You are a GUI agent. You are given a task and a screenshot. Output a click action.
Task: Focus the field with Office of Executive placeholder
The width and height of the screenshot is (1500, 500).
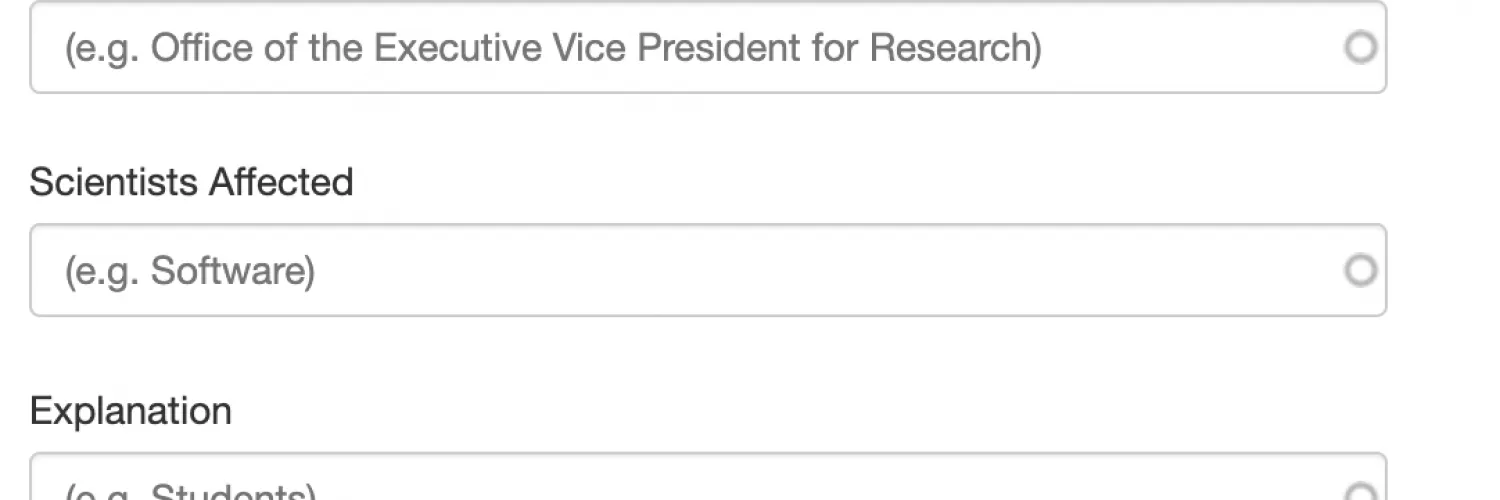point(700,47)
